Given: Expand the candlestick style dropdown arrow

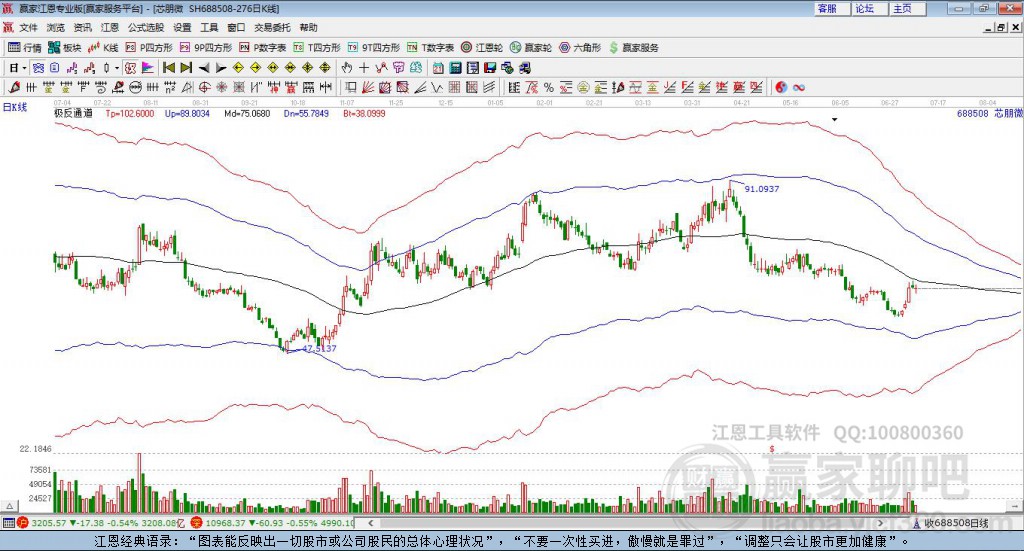Looking at the screenshot, I should click(x=117, y=68).
